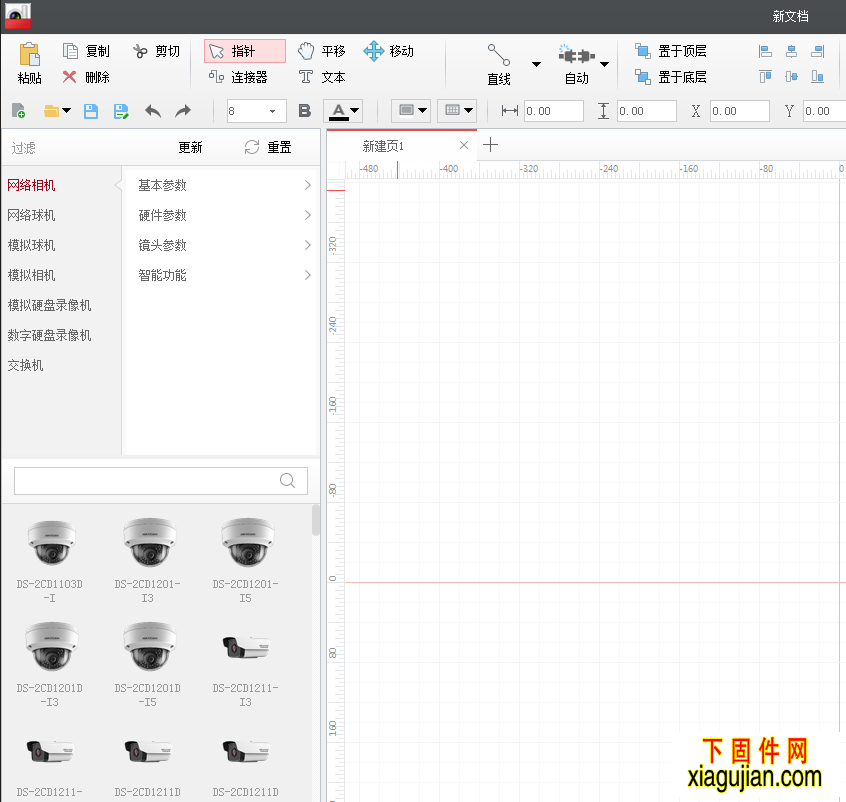Click the align left icon
This screenshot has width=846, height=802.
pyautogui.click(x=765, y=51)
